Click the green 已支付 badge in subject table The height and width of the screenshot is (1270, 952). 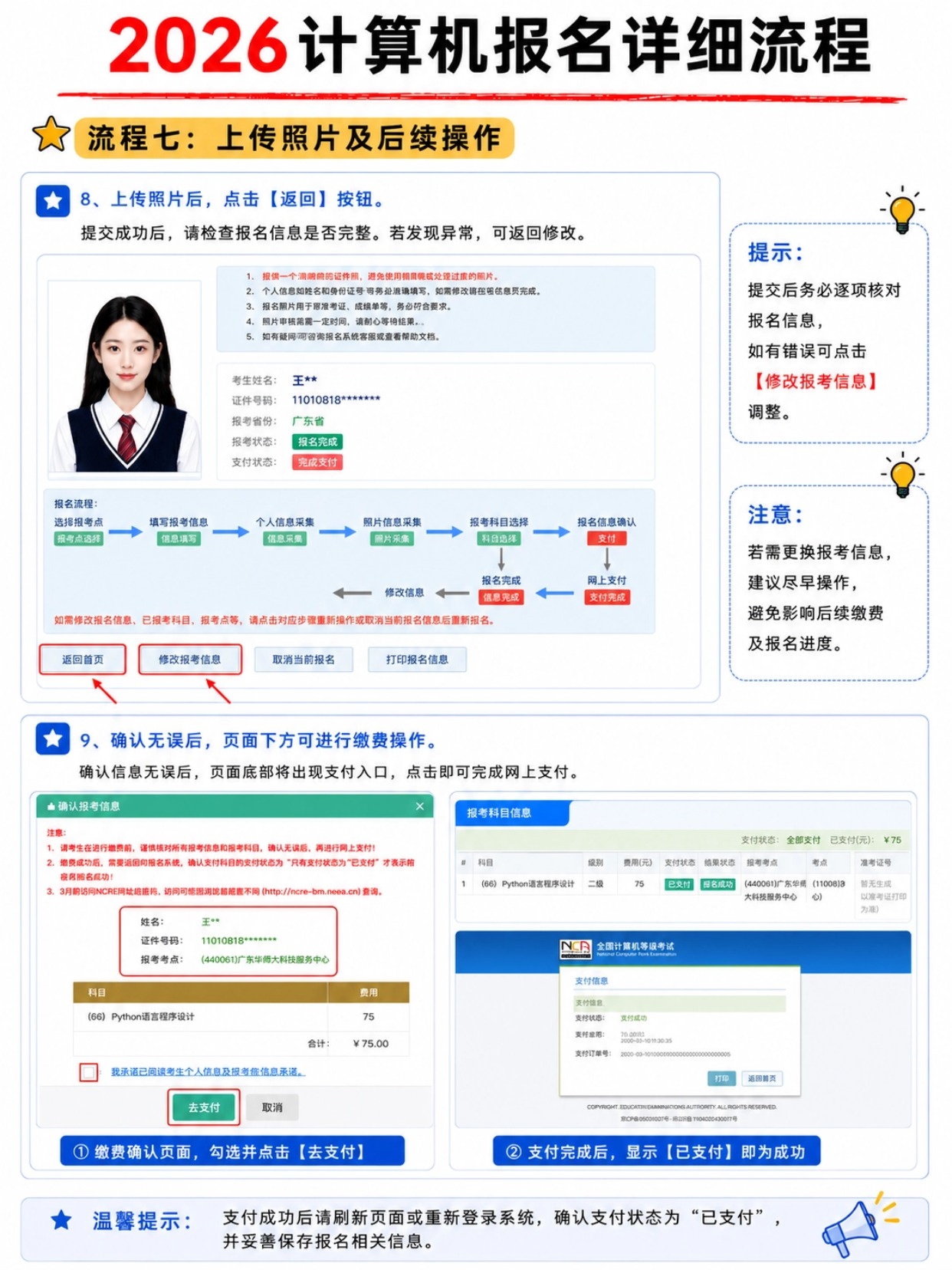point(679,884)
